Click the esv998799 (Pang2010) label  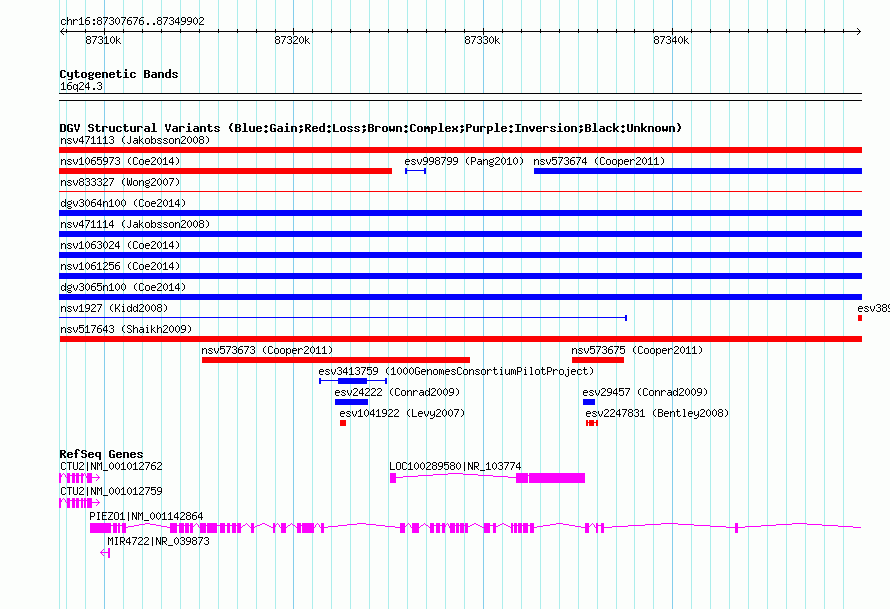[464, 161]
